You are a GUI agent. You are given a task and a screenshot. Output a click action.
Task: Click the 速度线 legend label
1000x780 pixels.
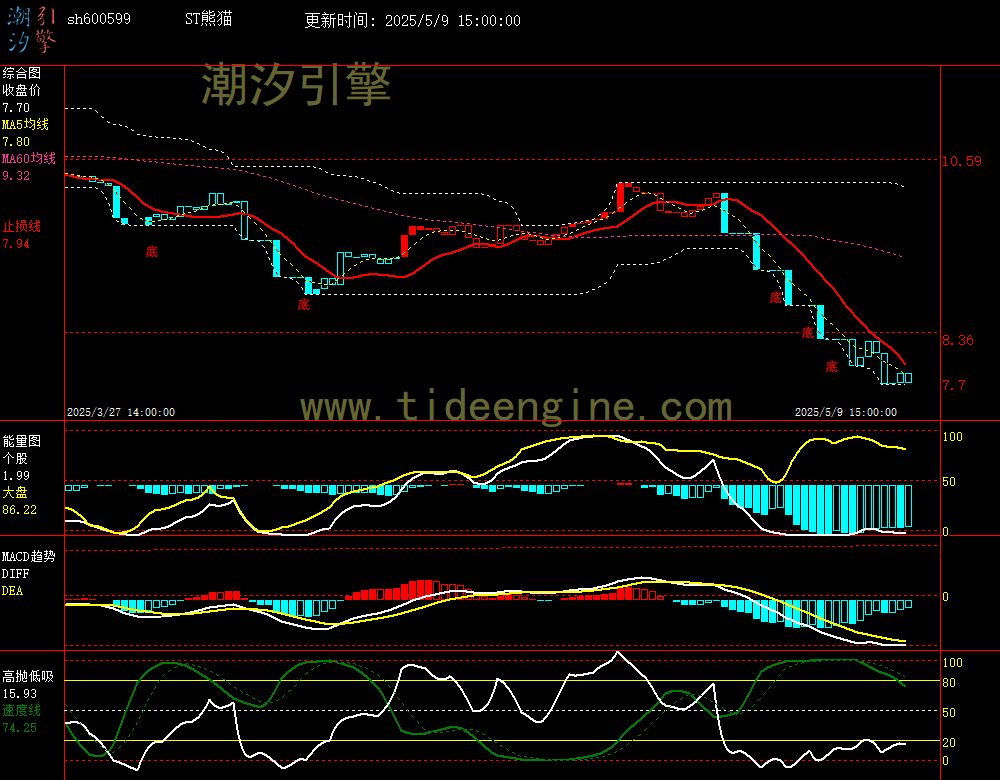coord(21,710)
